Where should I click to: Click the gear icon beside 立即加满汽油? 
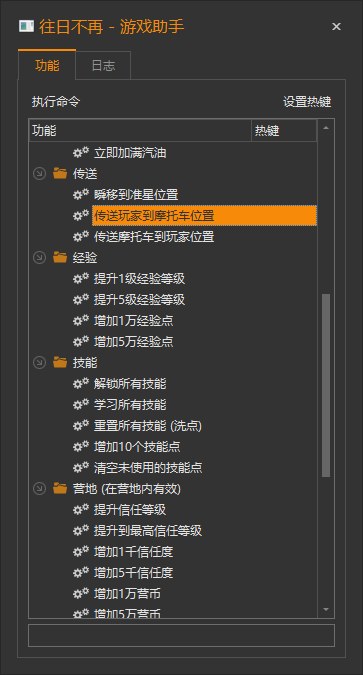tap(81, 152)
